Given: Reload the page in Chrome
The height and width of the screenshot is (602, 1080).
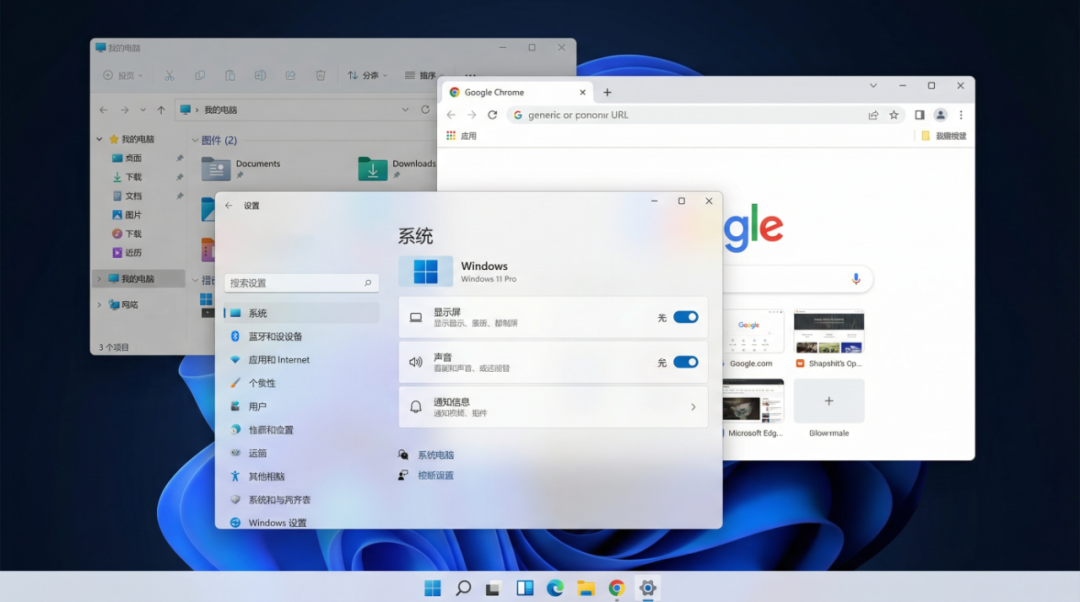Looking at the screenshot, I should pos(492,115).
